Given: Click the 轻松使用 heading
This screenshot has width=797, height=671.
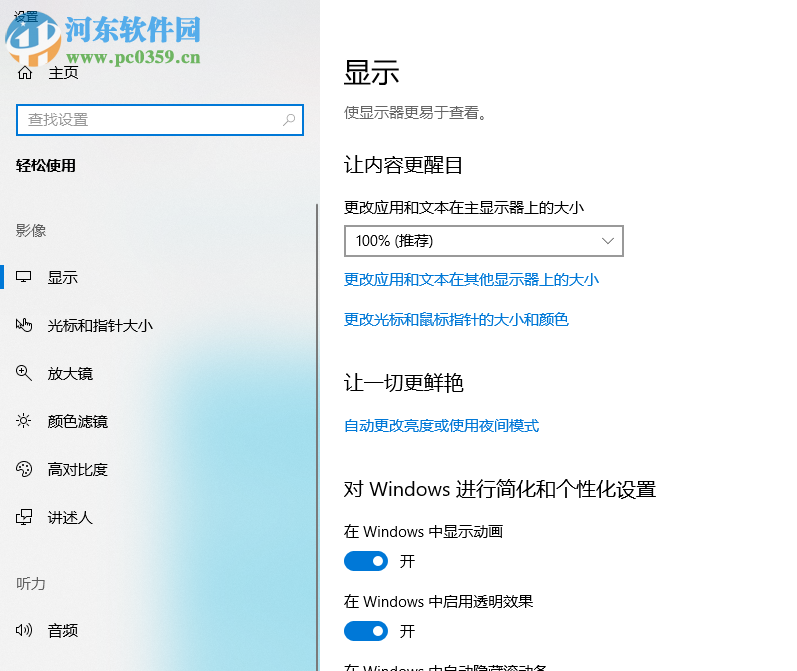Looking at the screenshot, I should click(46, 166).
